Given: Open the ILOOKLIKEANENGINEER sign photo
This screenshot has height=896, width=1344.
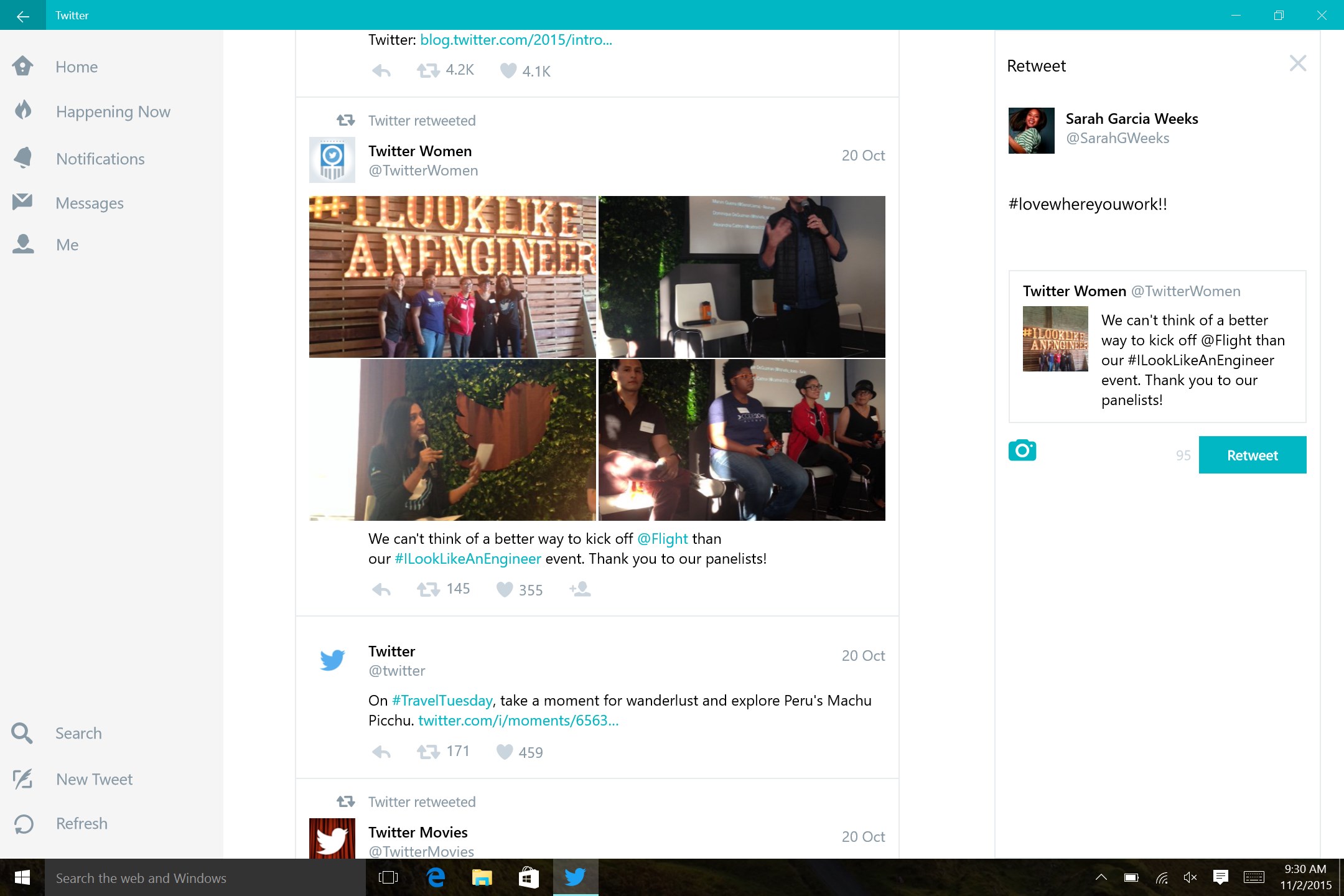Looking at the screenshot, I should tap(452, 276).
